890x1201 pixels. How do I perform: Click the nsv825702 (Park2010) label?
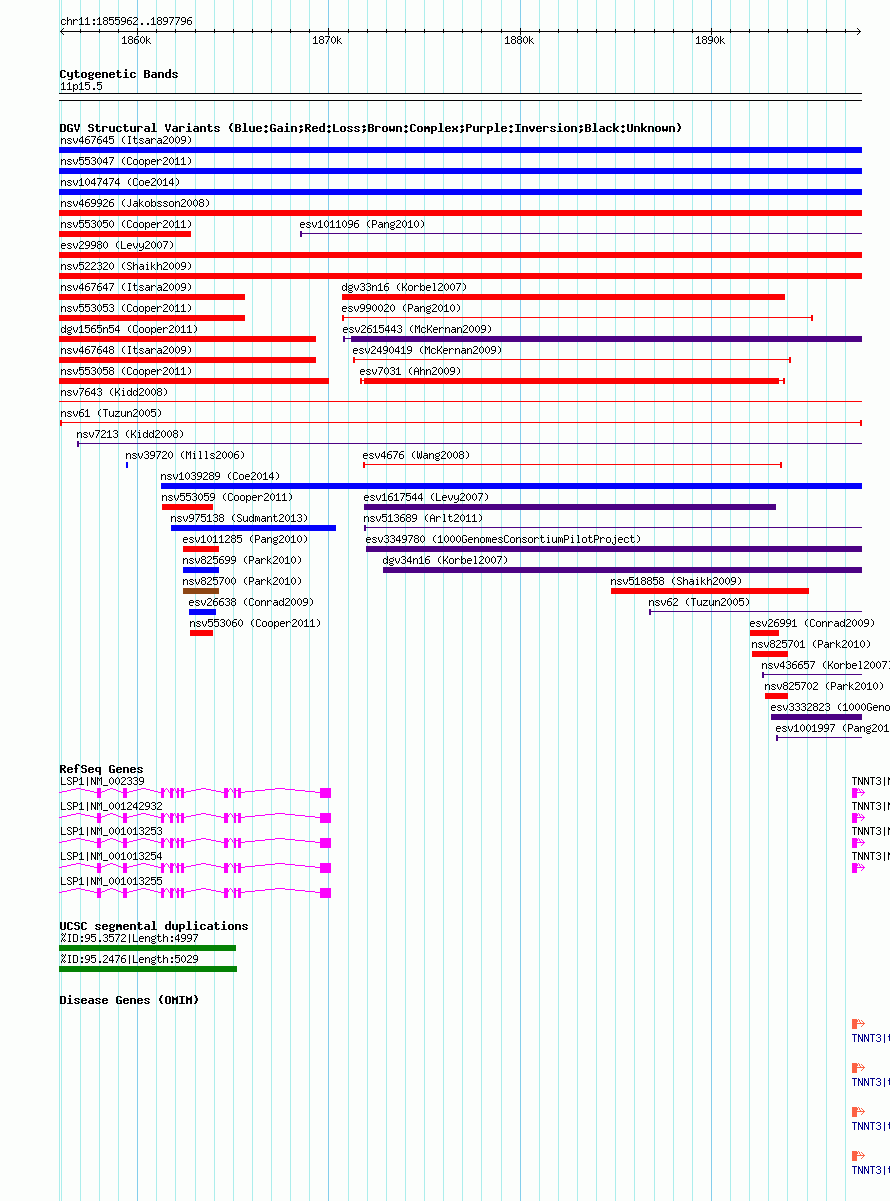click(824, 686)
